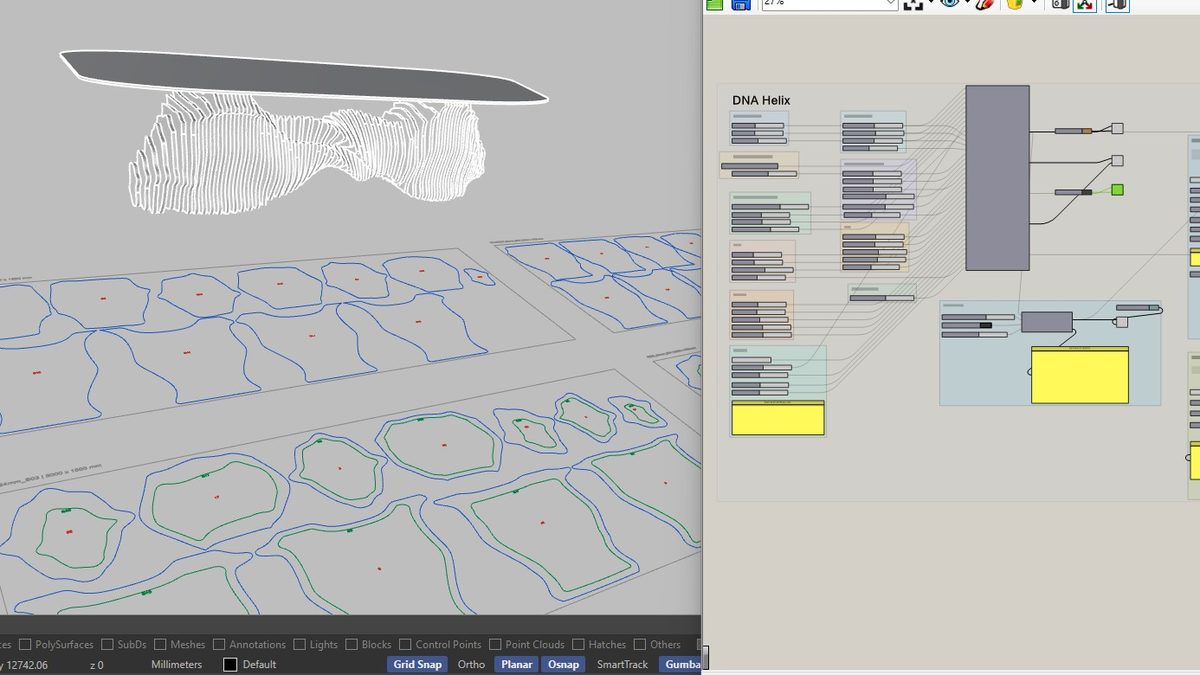Zoom extents on the Grasshopper canvas
1200x675 pixels.
coord(913,4)
